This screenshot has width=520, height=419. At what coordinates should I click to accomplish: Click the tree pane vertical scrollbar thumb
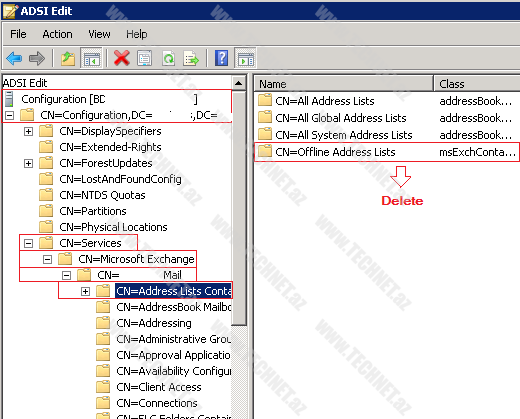239,208
